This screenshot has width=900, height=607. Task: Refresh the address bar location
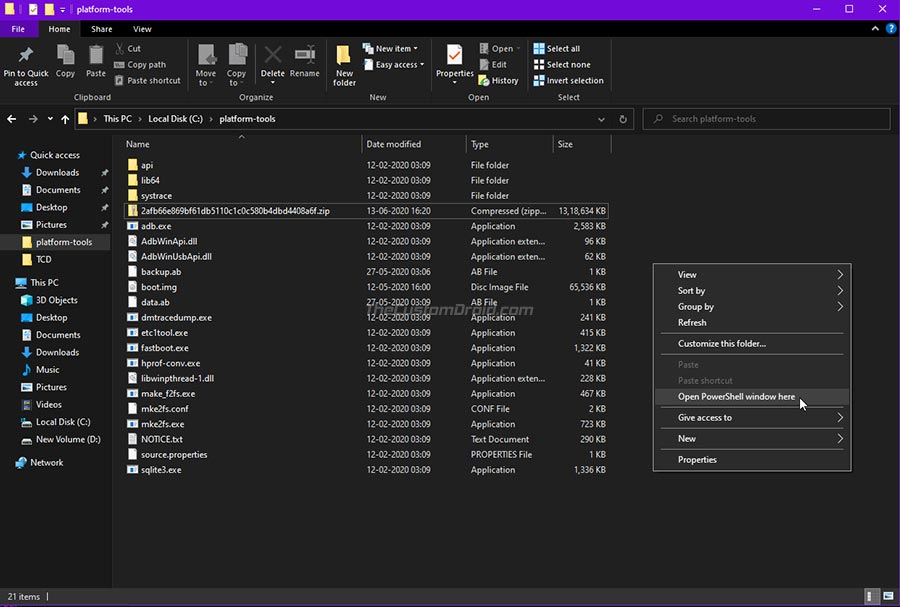624,119
